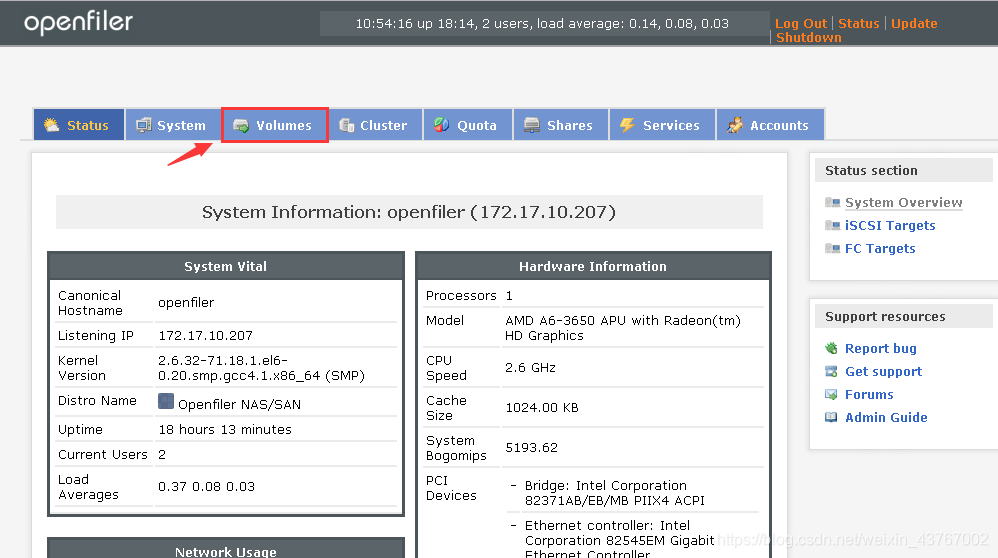Click the Uptime value 18 hours 13 minutes
Screen dimensions: 998x558
coord(225,429)
